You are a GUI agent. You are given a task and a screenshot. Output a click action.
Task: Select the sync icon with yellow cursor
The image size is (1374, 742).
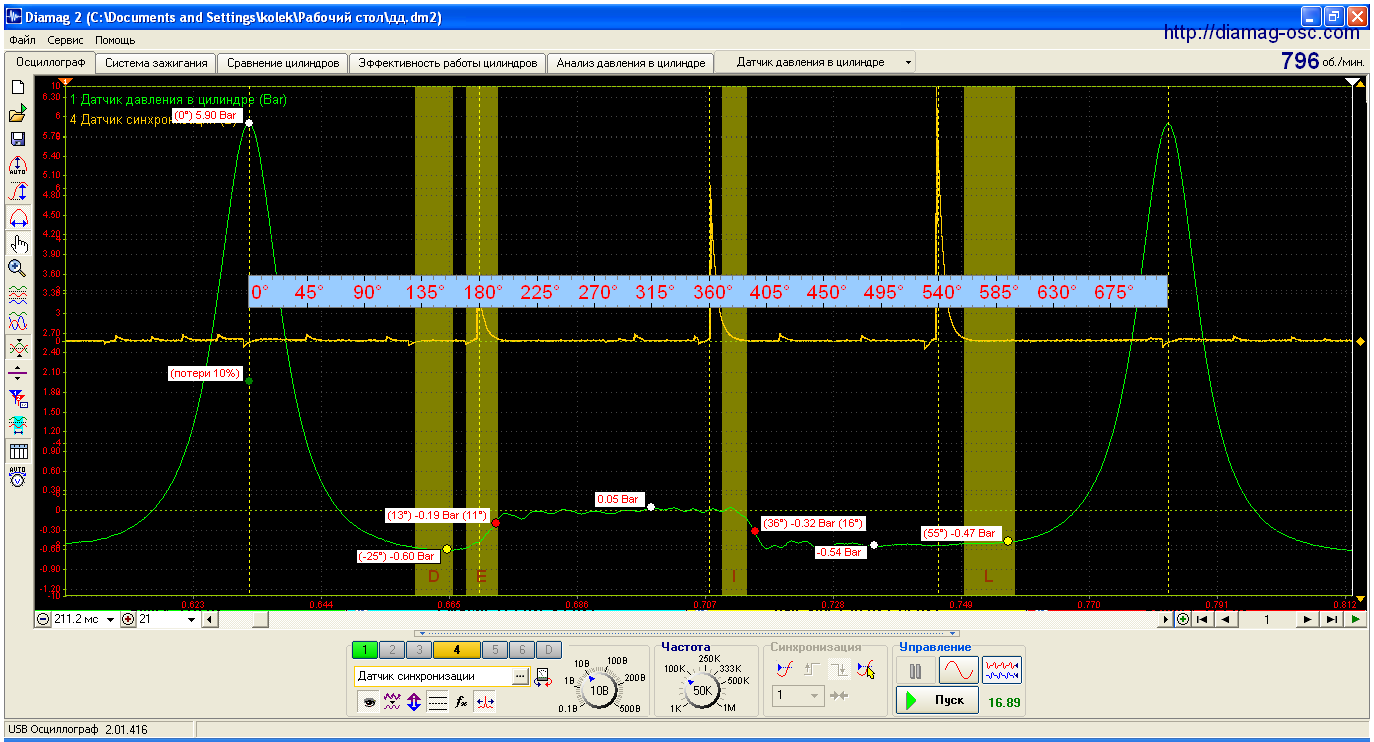[866, 669]
